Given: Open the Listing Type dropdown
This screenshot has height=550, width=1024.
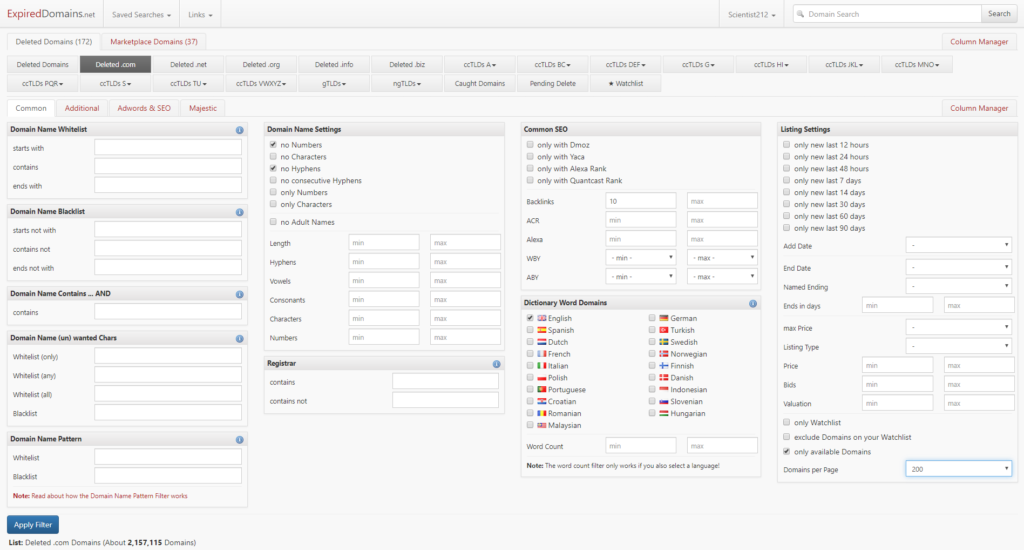Looking at the screenshot, I should pyautogui.click(x=959, y=346).
